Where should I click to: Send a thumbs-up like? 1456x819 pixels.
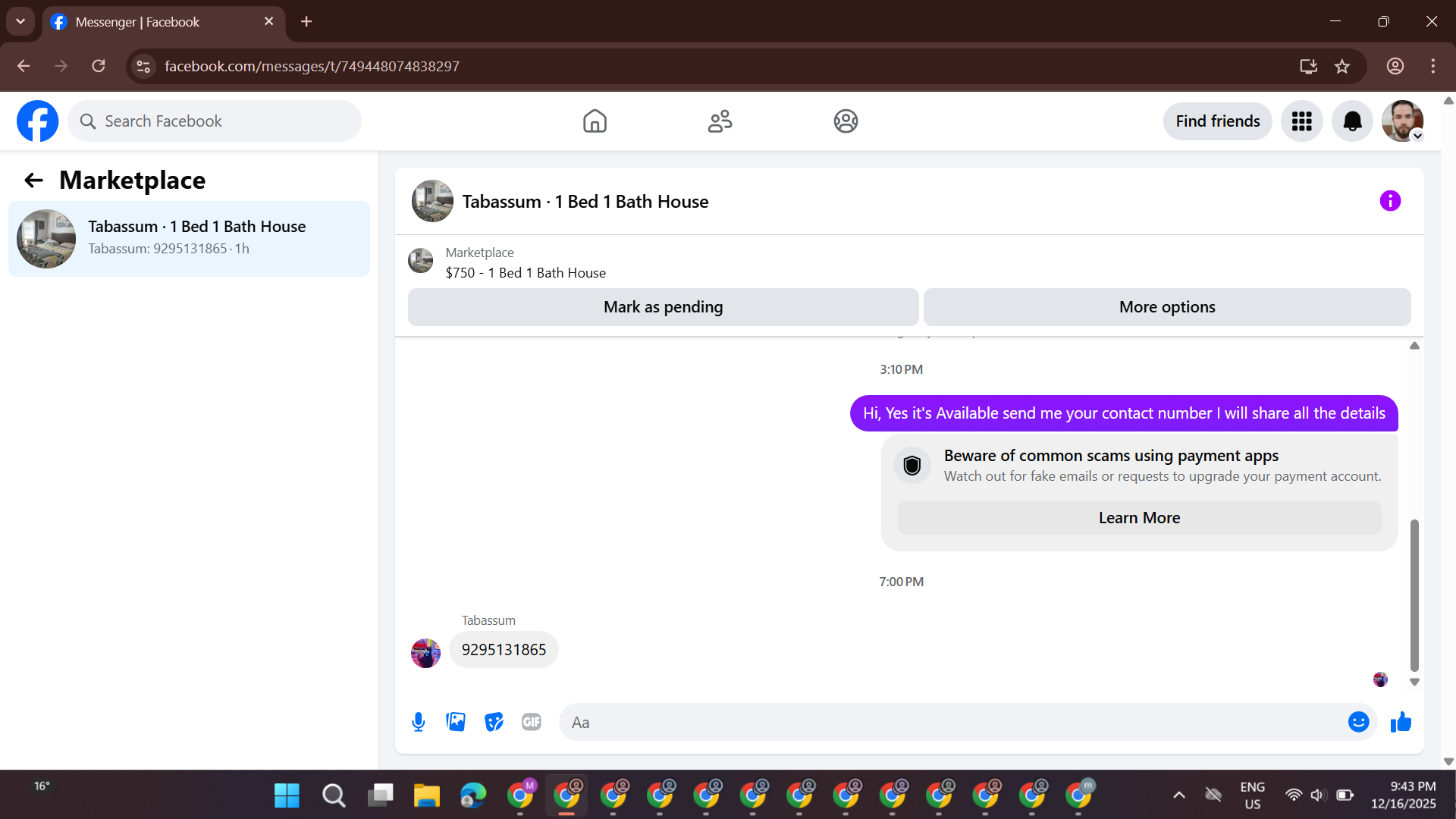pos(1401,722)
